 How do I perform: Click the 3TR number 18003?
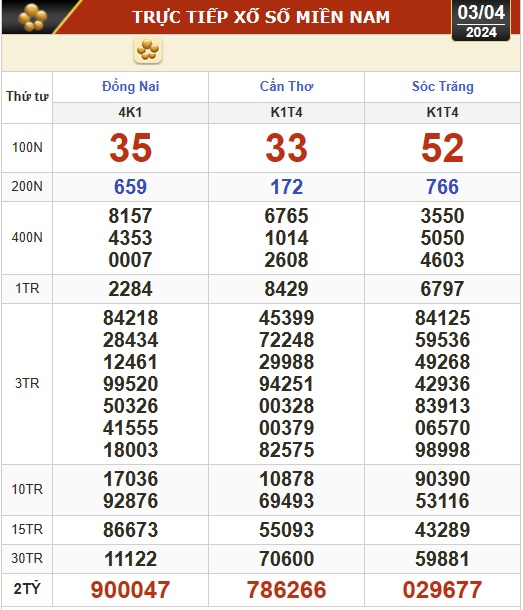(131, 450)
